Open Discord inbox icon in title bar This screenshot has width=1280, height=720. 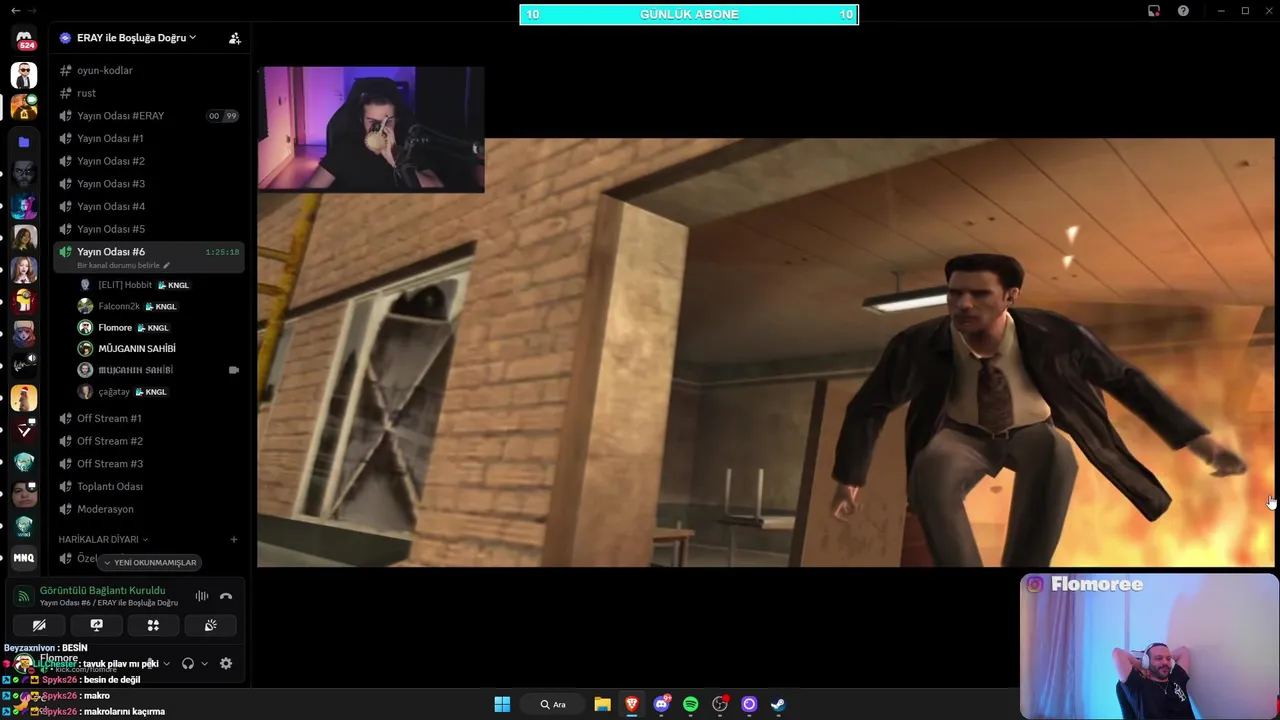coord(1154,11)
